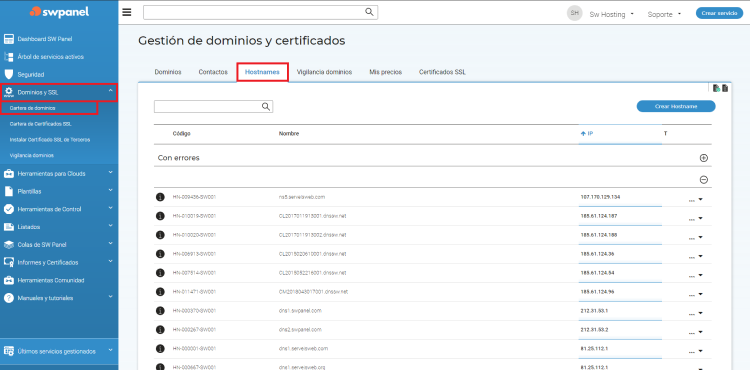The image size is (750, 370).
Task: Open the Mis precios tab
Action: tap(386, 72)
